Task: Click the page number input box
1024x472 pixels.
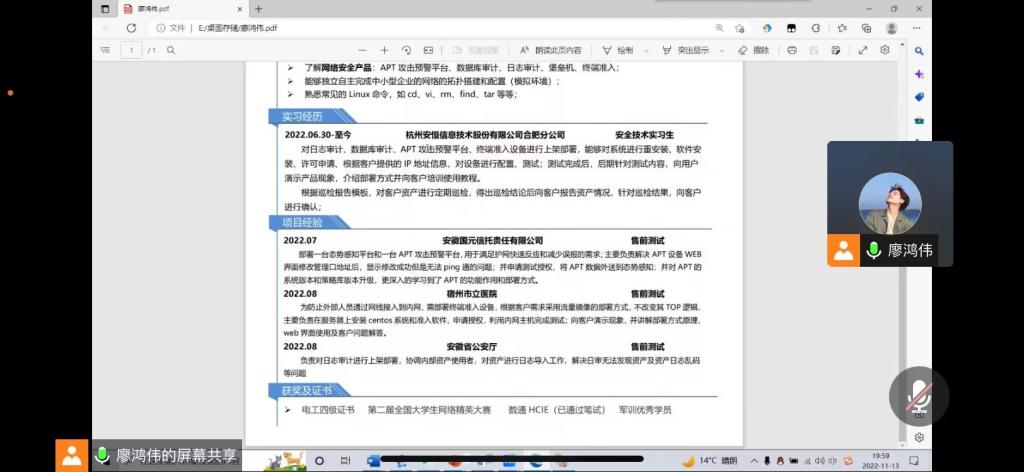Action: [x=131, y=49]
